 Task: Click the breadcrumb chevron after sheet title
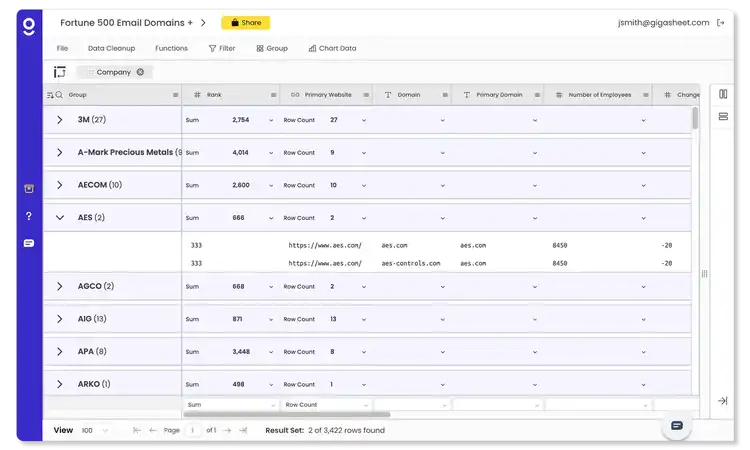click(x=203, y=22)
